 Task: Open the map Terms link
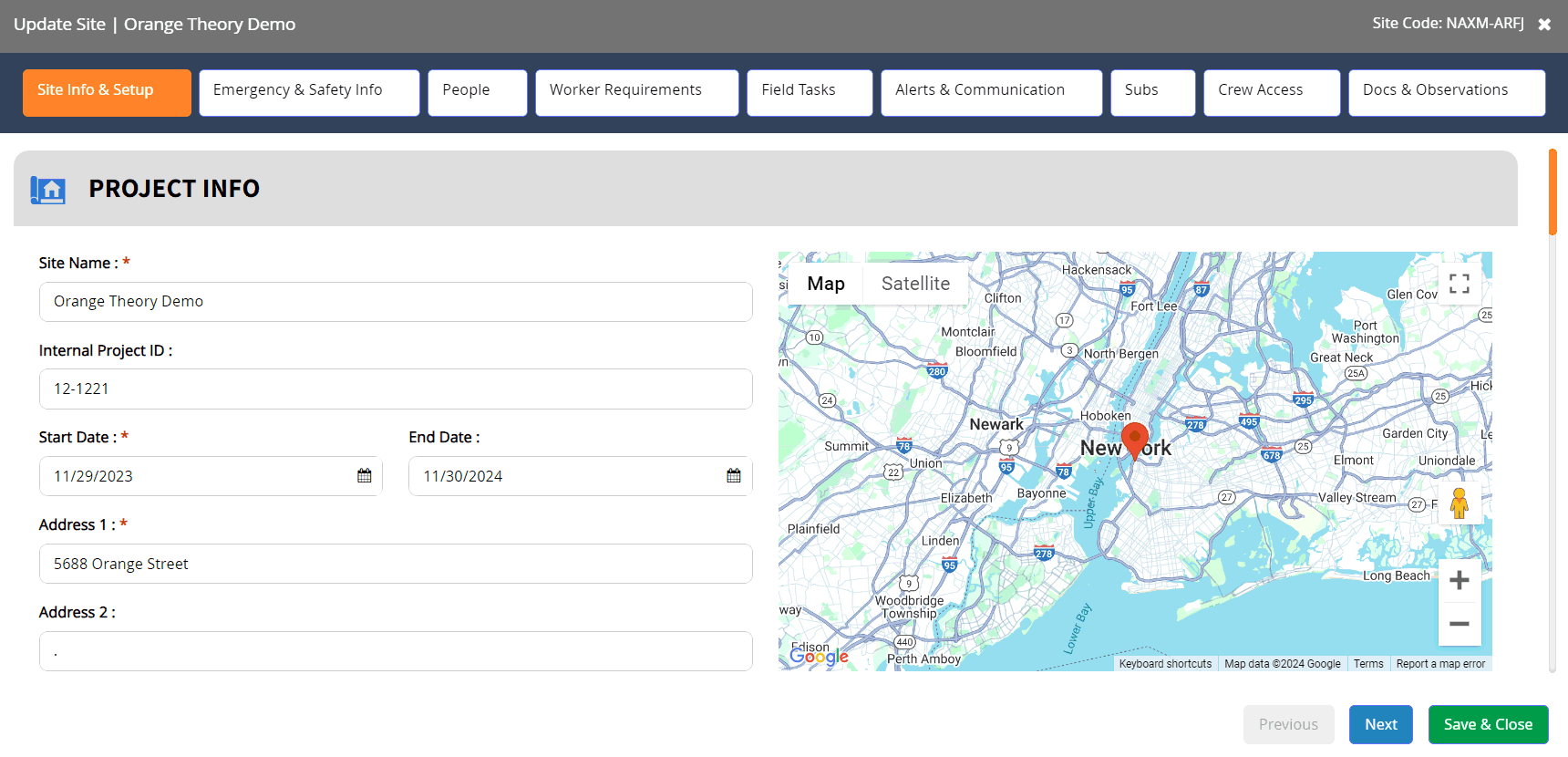pyautogui.click(x=1368, y=664)
